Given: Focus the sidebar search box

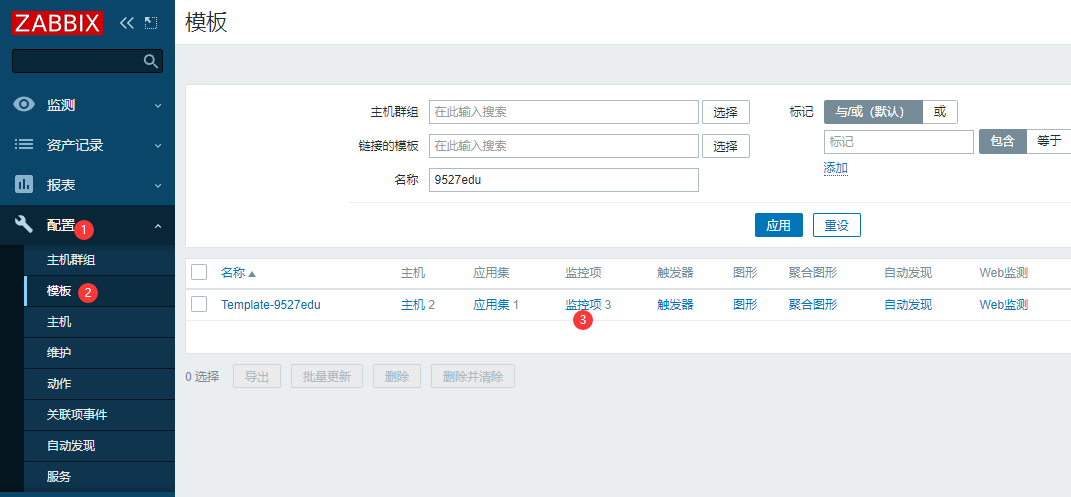Looking at the screenshot, I should (x=87, y=61).
